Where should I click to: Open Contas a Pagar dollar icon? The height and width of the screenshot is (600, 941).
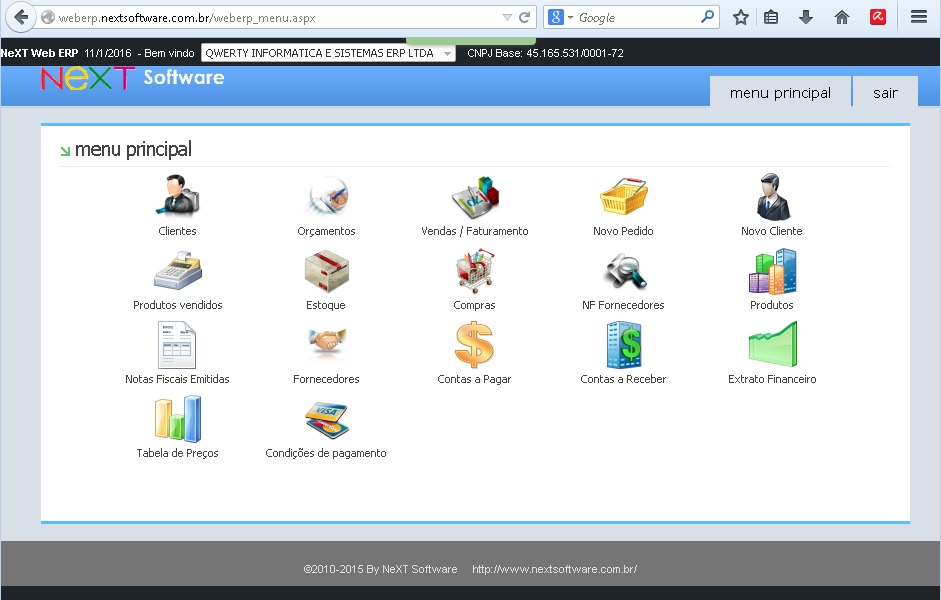[474, 344]
